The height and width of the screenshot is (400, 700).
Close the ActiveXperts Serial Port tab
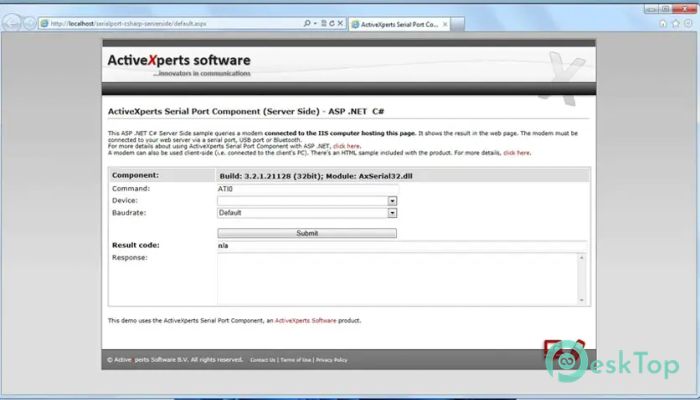(445, 25)
